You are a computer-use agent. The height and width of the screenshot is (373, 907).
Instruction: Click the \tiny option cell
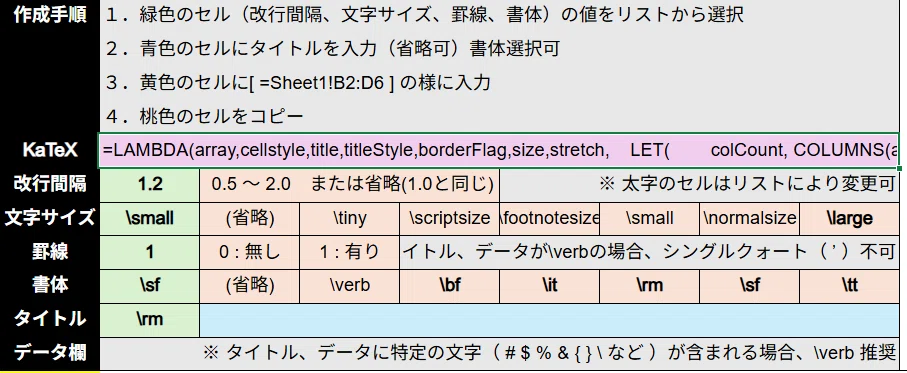(349, 218)
